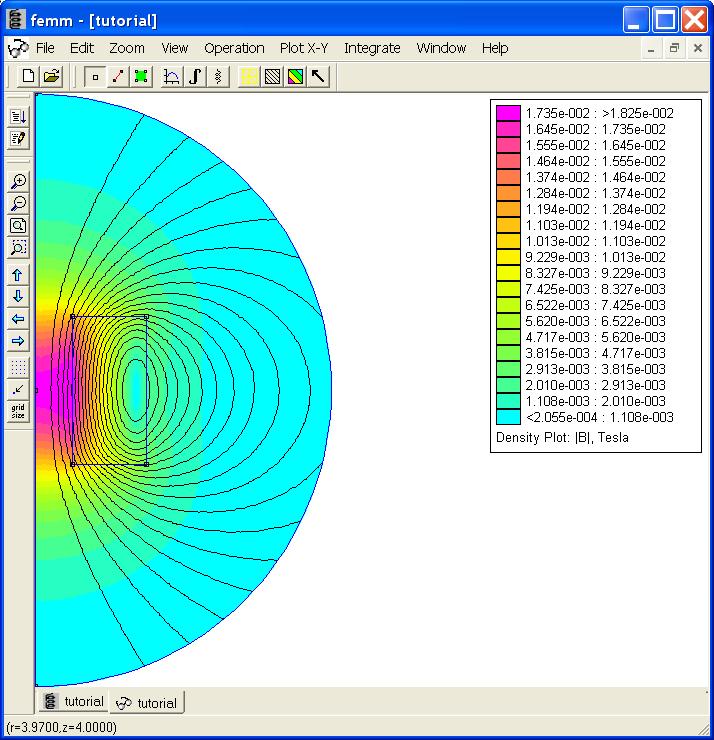
Task: Click the notepad pencil icon in sidebar
Action: coord(18,139)
